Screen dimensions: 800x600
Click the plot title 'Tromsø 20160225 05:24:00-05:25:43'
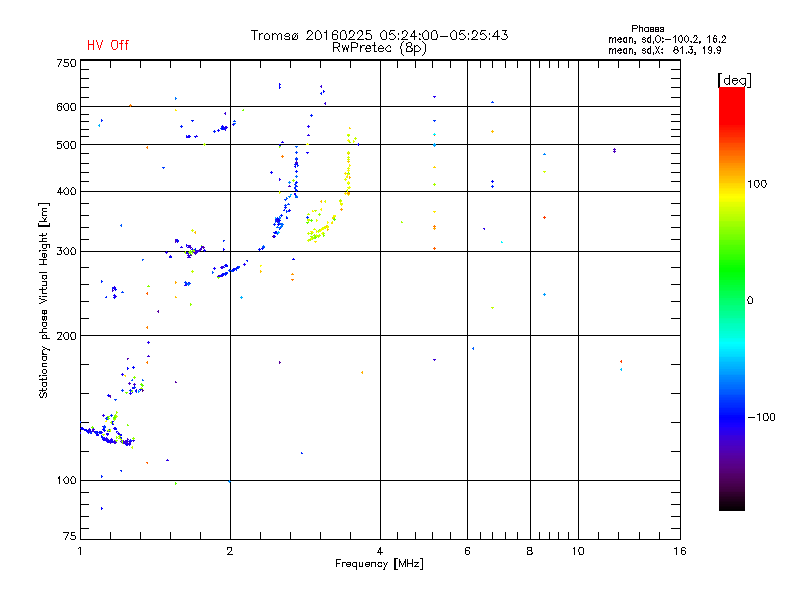pyautogui.click(x=379, y=35)
